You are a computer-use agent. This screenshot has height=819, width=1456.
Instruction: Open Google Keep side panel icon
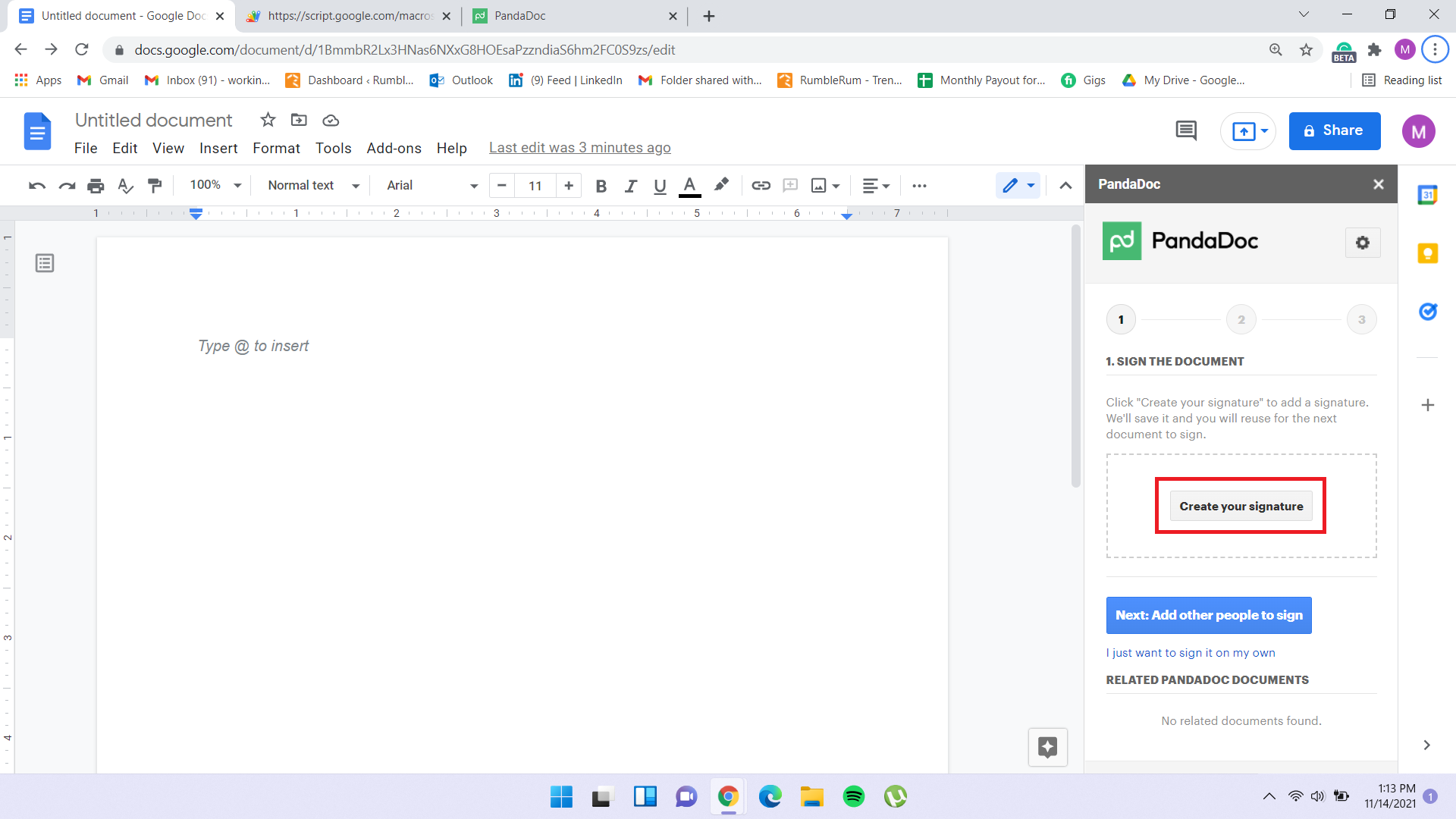[x=1428, y=253]
